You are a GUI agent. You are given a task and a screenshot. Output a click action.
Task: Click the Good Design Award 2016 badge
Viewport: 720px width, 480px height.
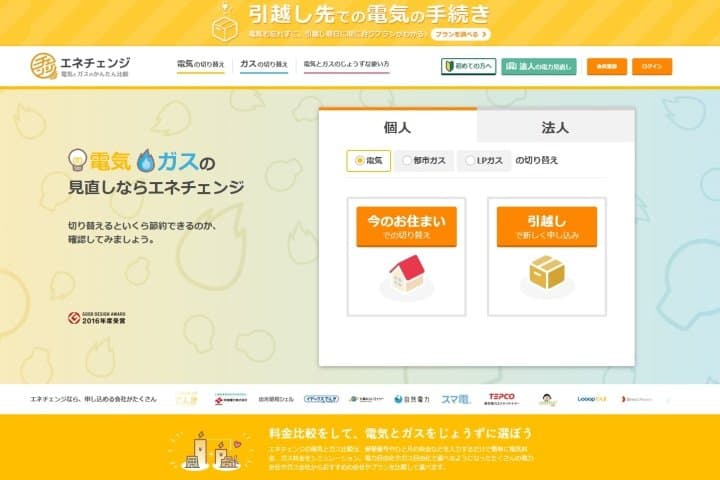click(x=97, y=318)
